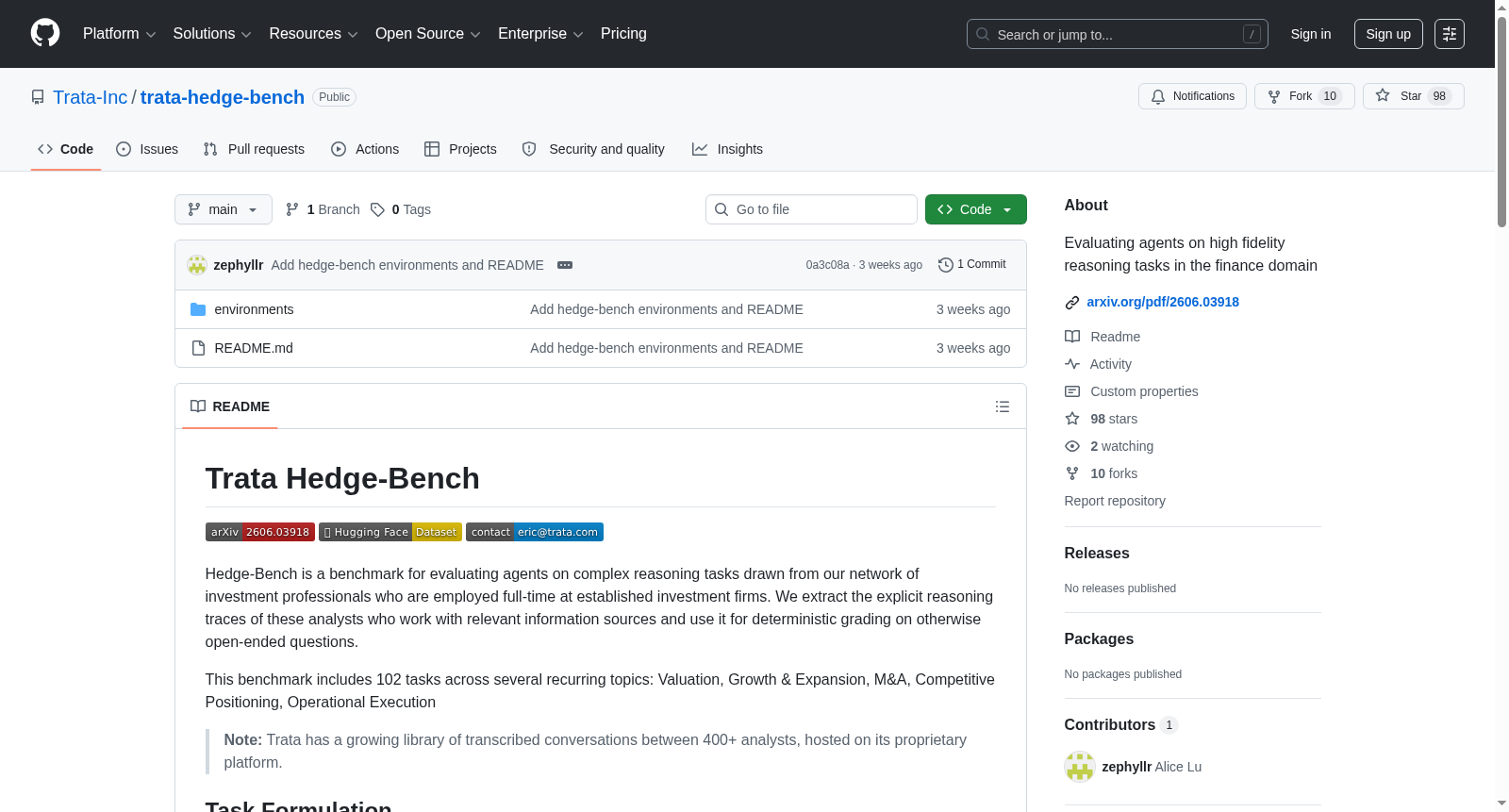Fork this repository

(x=1304, y=96)
